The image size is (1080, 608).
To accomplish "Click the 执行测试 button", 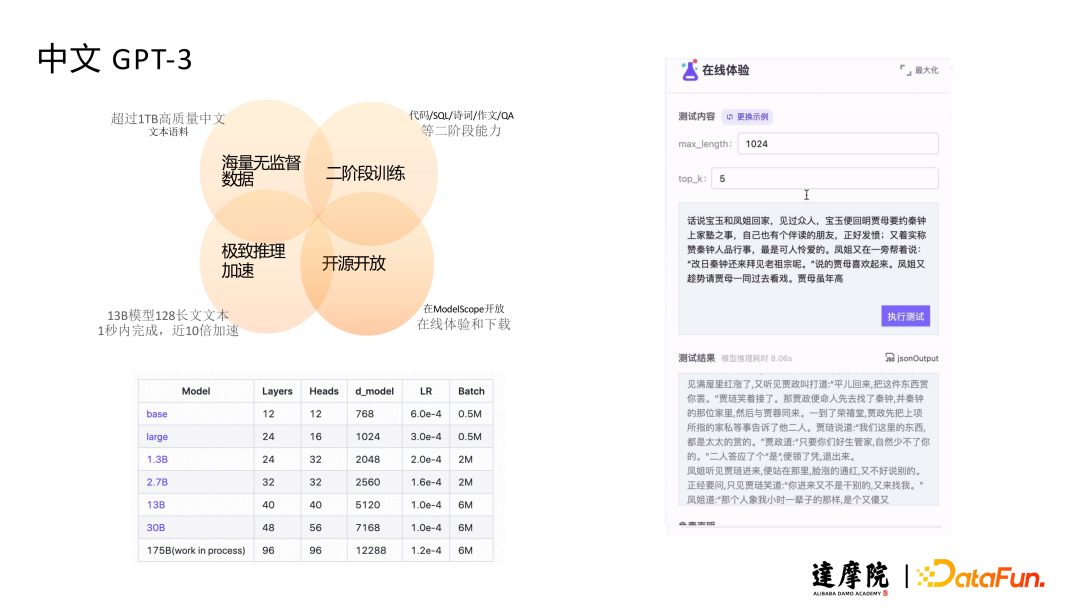I will [x=905, y=316].
